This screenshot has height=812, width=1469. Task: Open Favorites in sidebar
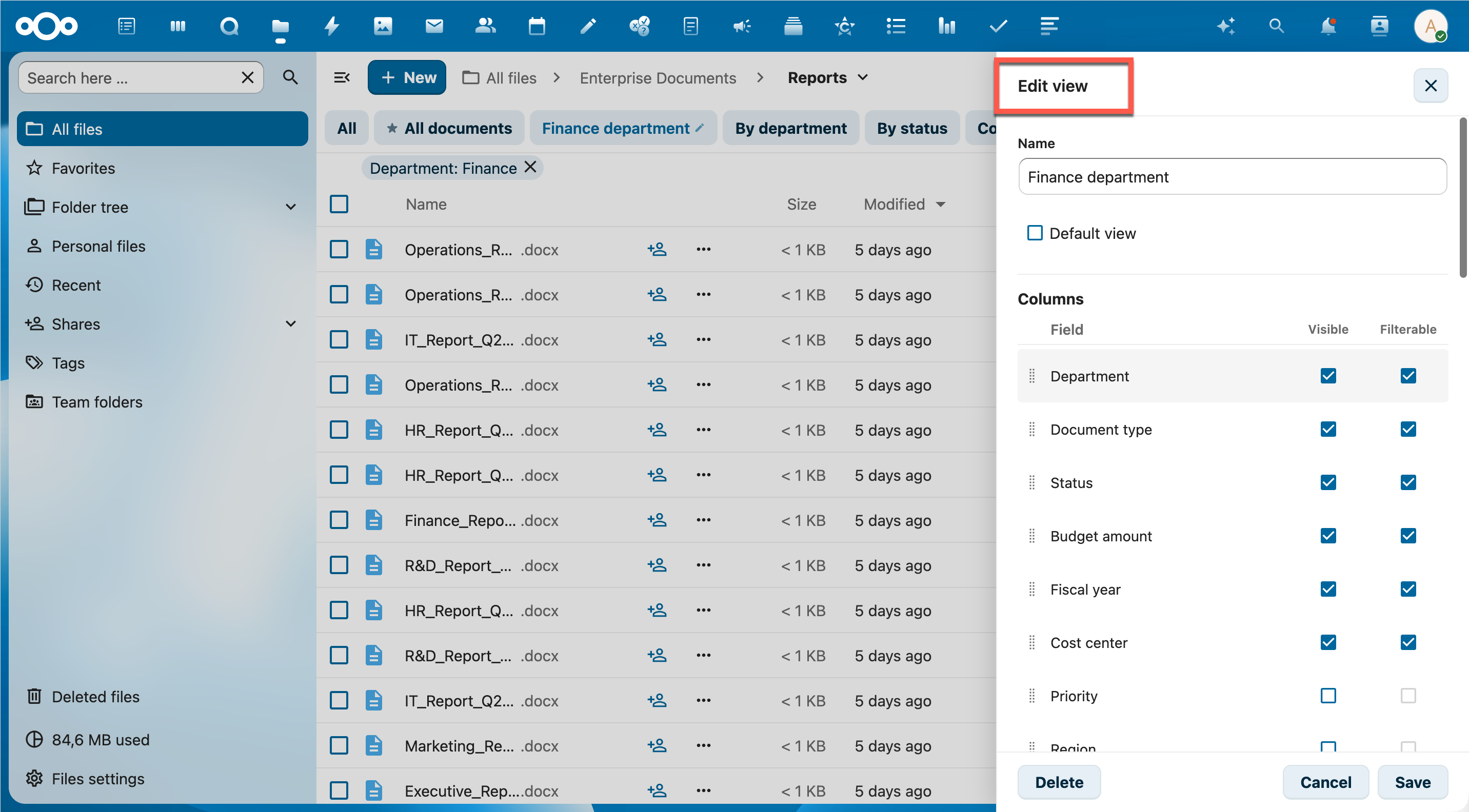pos(163,168)
